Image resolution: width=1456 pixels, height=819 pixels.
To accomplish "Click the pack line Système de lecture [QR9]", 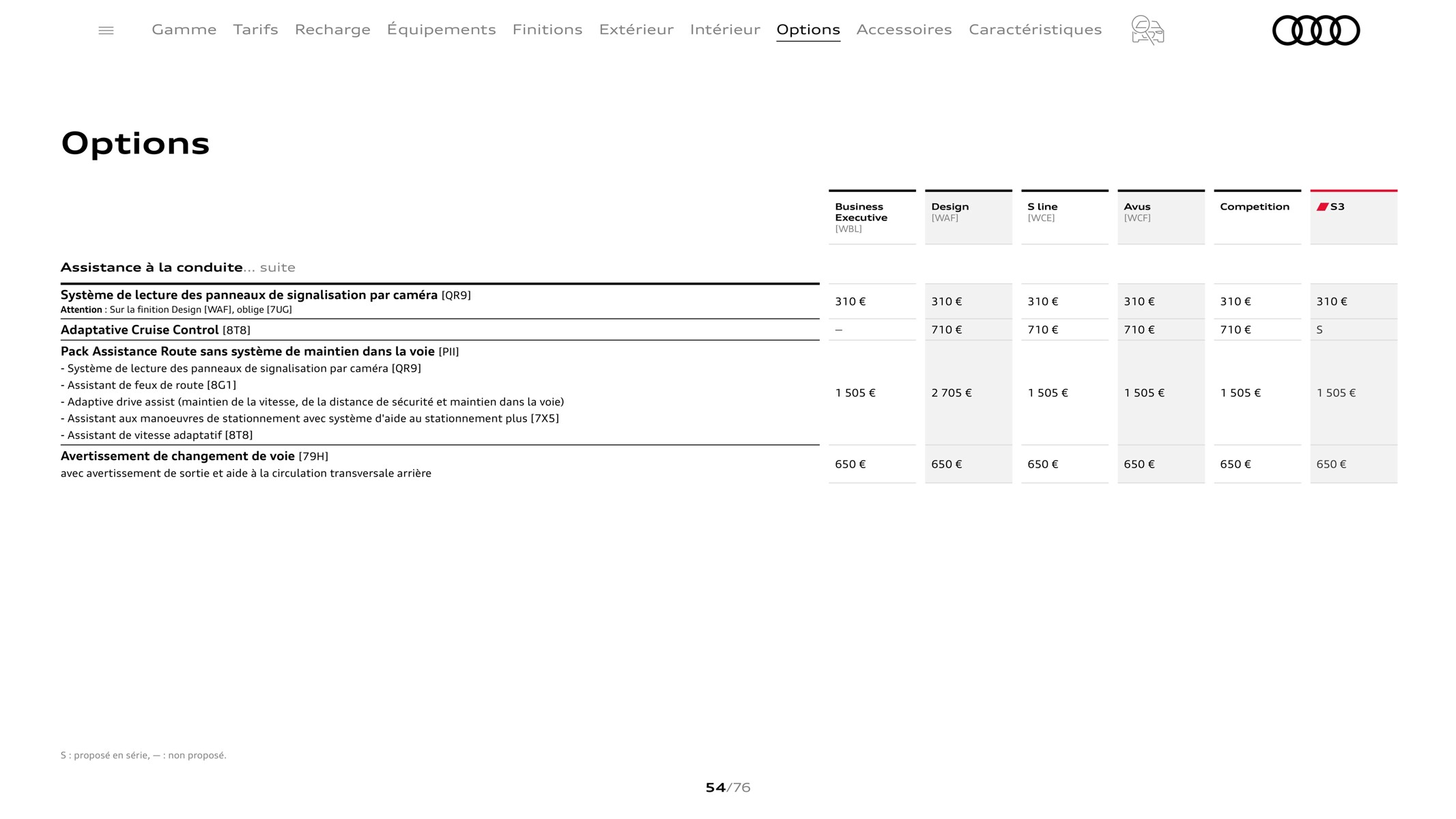I will tap(241, 369).
